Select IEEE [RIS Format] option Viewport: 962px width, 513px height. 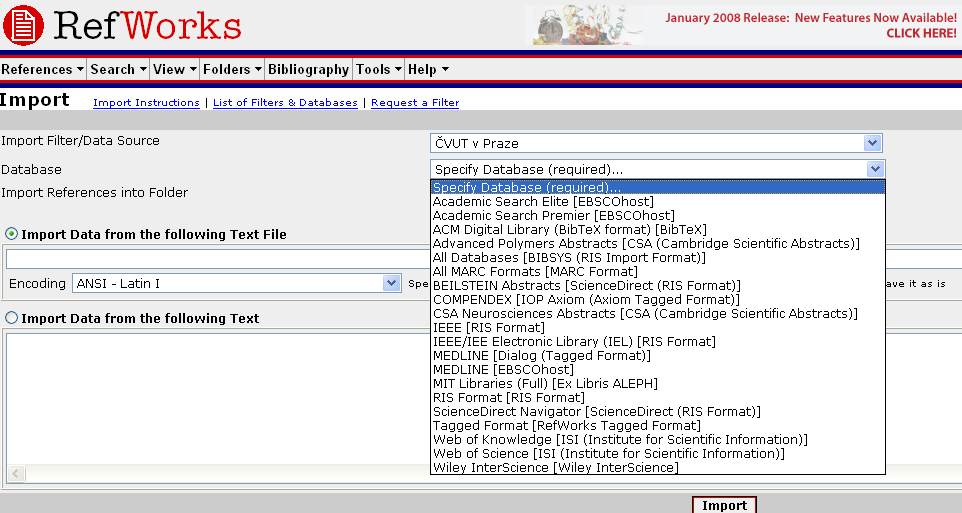pyautogui.click(x=658, y=328)
